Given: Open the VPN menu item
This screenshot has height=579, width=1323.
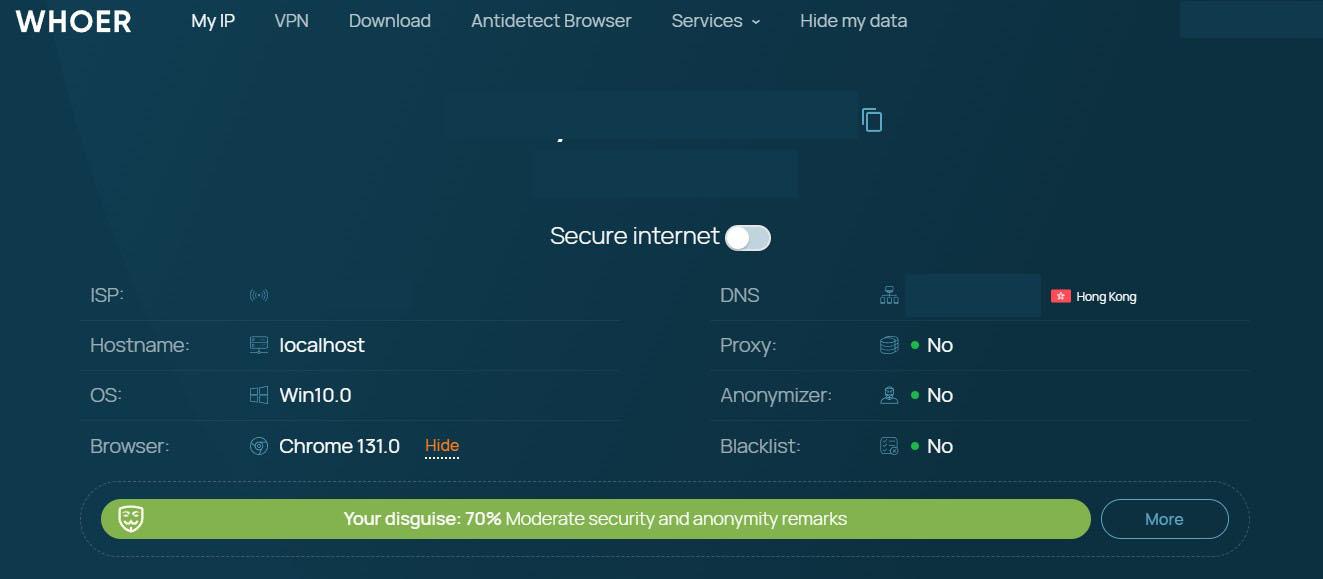Looking at the screenshot, I should (292, 21).
